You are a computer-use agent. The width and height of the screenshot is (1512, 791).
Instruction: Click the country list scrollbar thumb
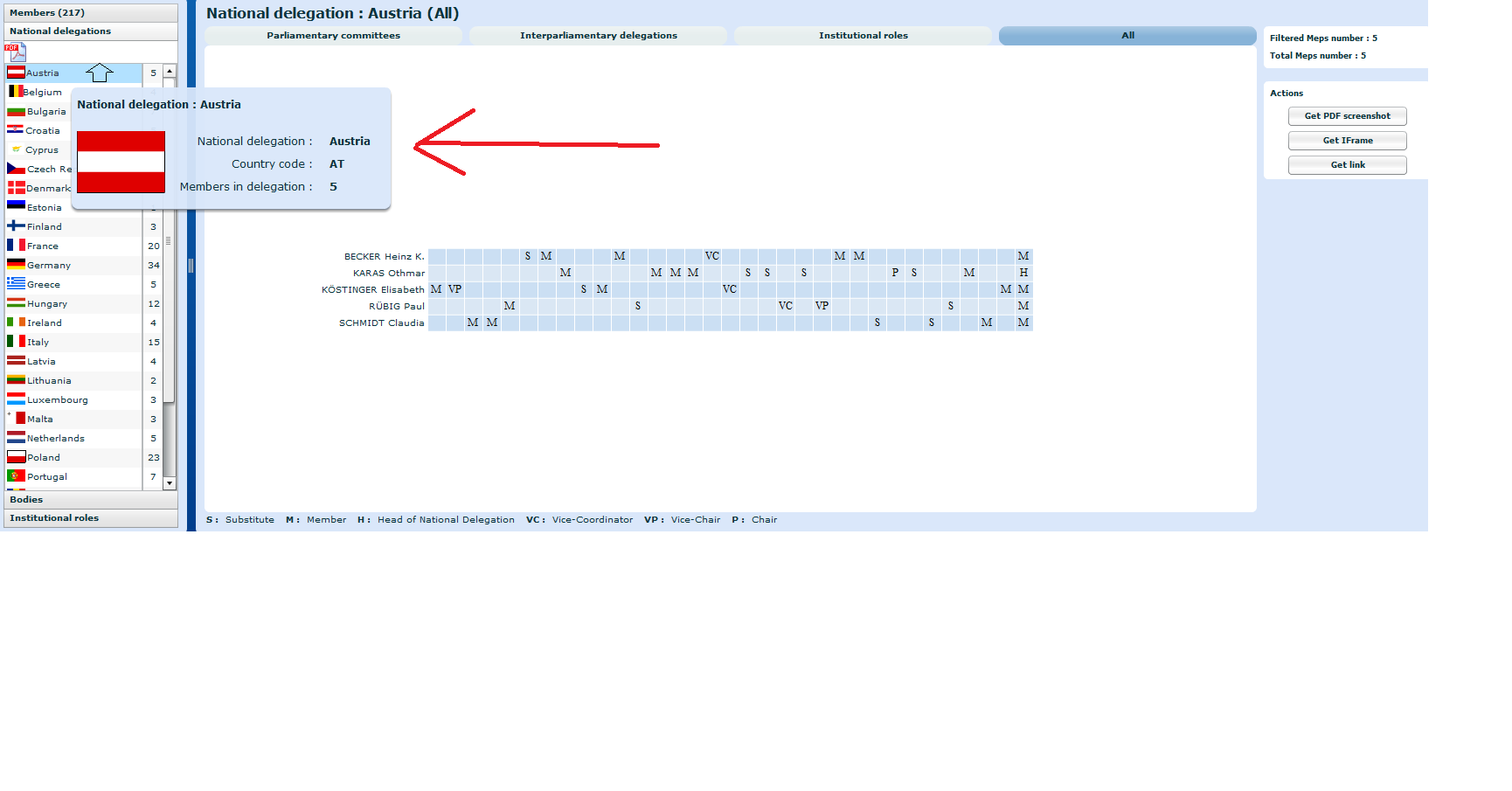pyautogui.click(x=170, y=240)
